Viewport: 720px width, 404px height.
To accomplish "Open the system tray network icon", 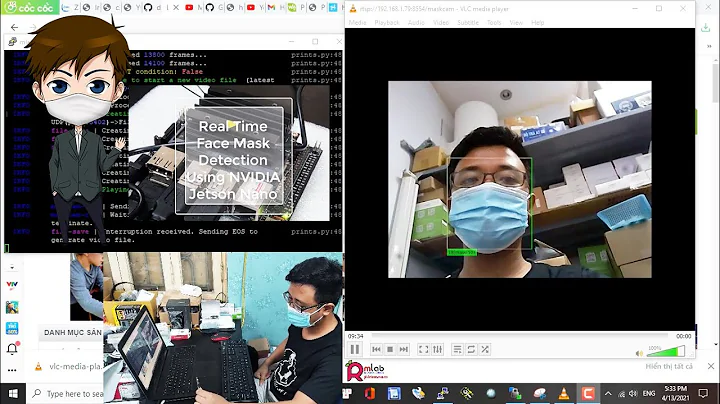I will pos(621,394).
